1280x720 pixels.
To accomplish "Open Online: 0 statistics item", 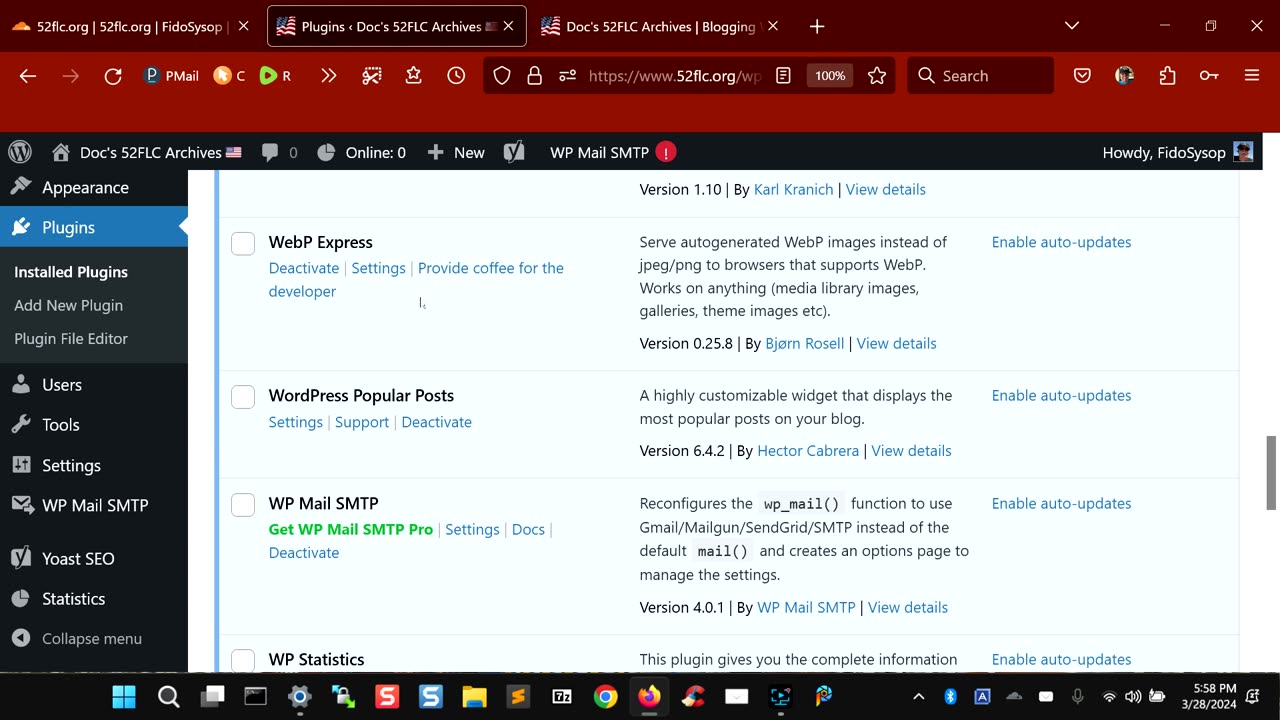I will 362,152.
